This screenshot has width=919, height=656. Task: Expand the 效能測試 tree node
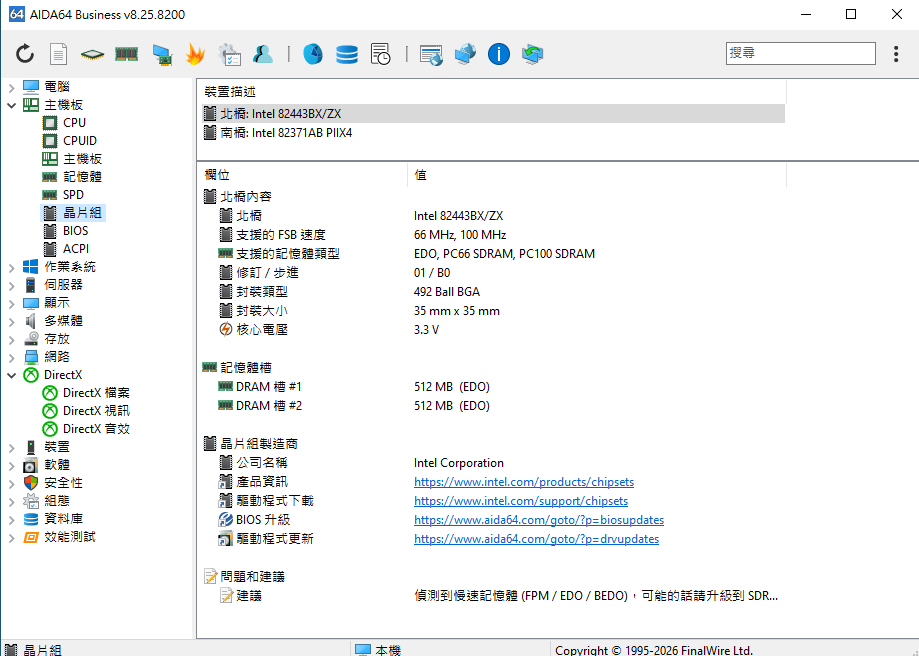click(x=12, y=537)
